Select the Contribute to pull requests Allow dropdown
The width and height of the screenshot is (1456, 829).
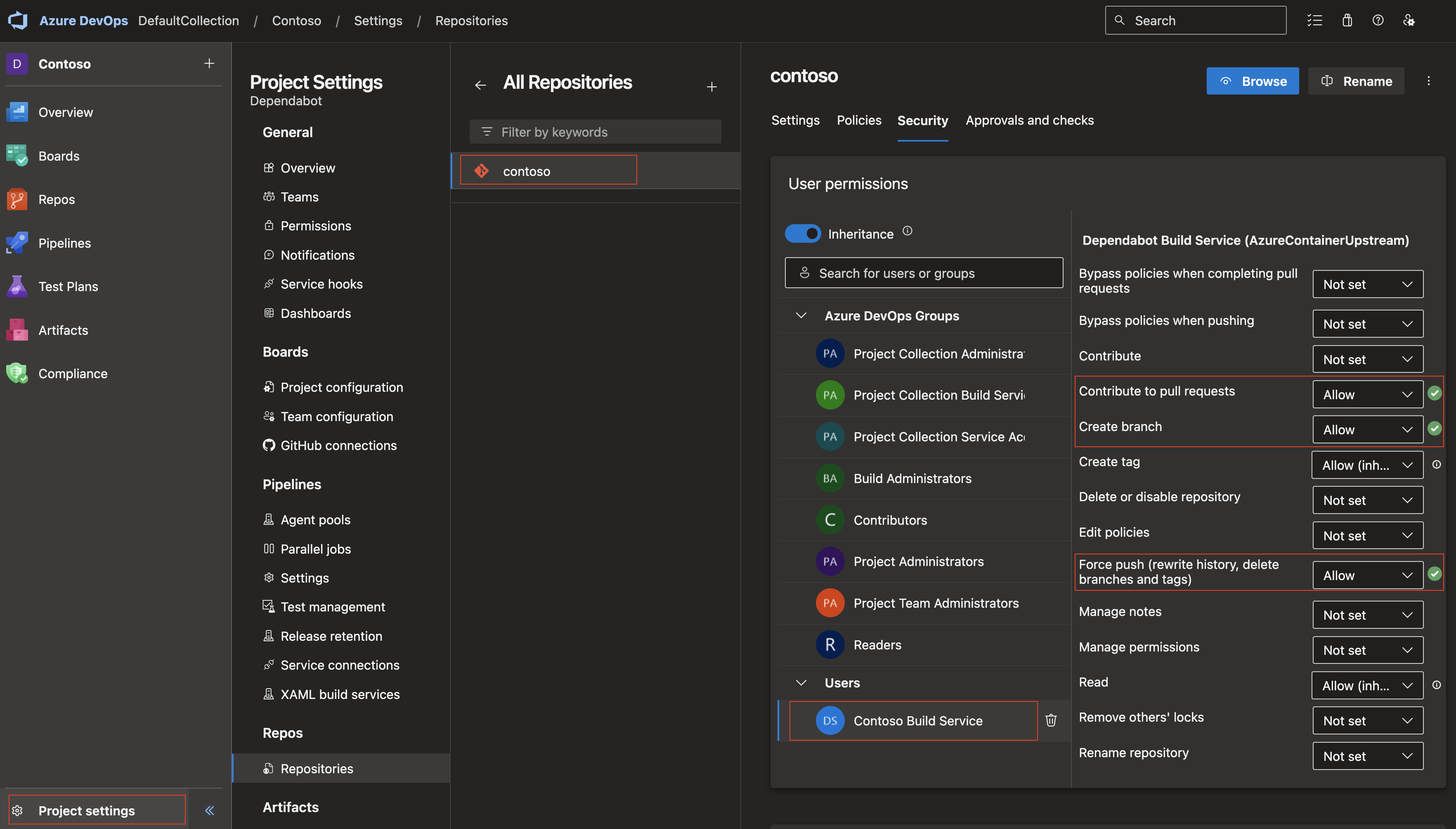tap(1366, 393)
